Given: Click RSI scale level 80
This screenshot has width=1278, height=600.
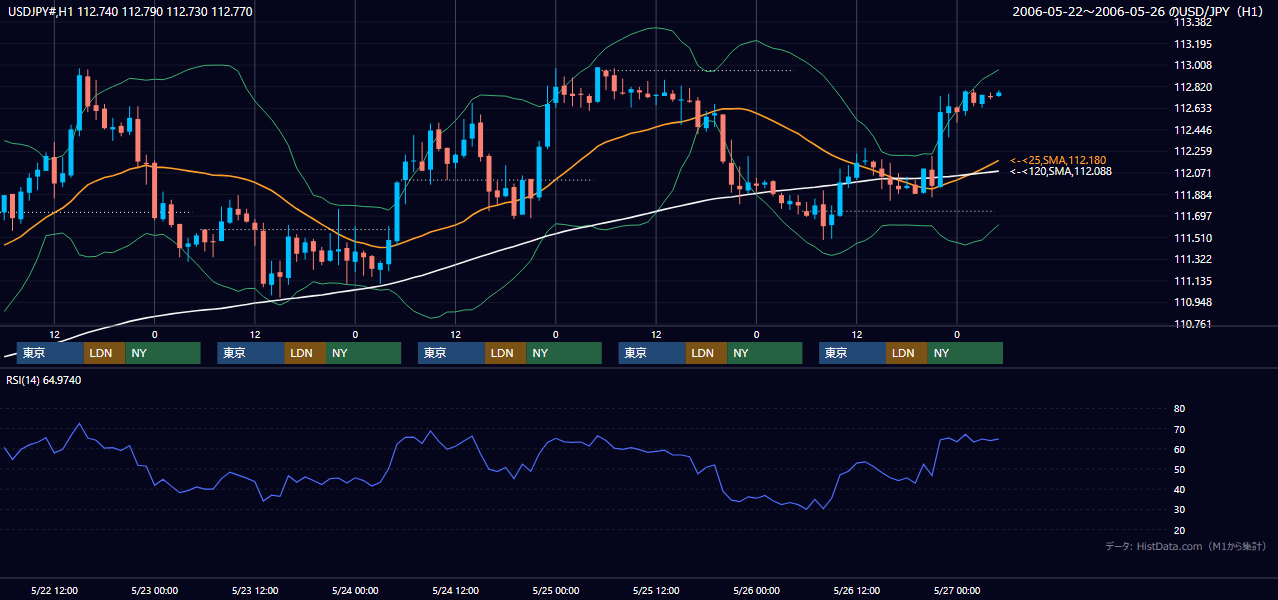Looking at the screenshot, I should click(x=1179, y=409).
